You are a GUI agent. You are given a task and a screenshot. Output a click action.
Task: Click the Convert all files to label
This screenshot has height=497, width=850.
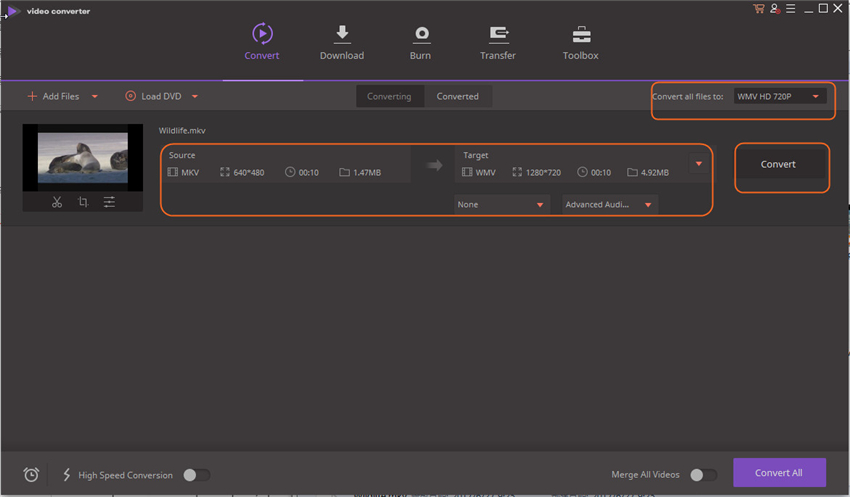687,96
